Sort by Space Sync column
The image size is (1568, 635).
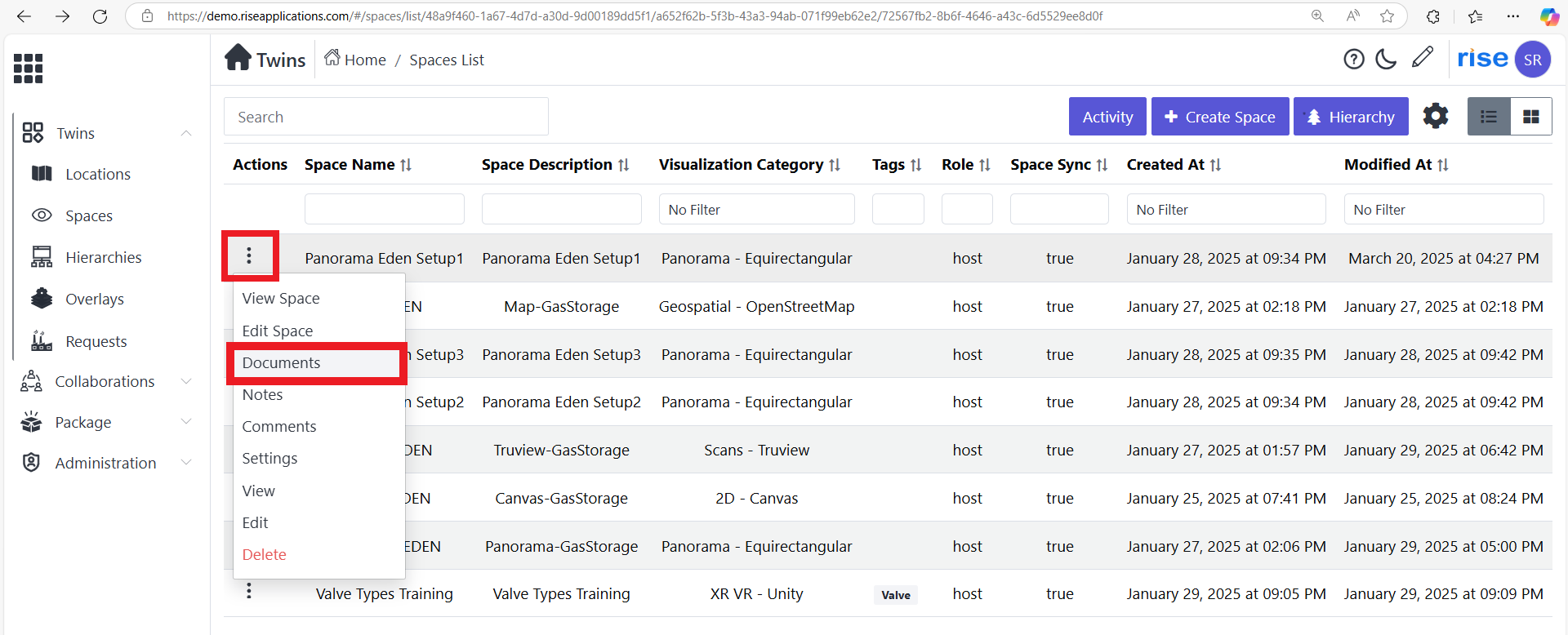[1102, 165]
